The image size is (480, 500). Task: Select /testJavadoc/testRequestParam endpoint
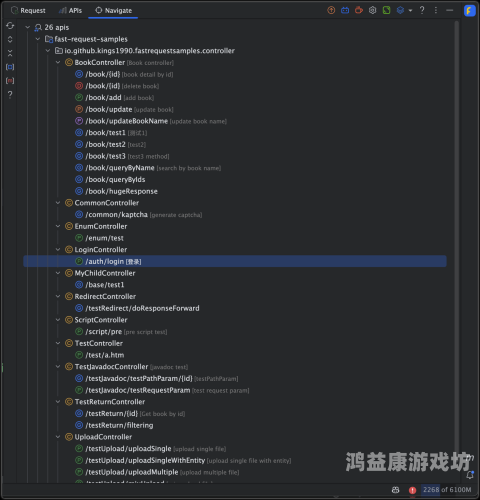pos(162,390)
